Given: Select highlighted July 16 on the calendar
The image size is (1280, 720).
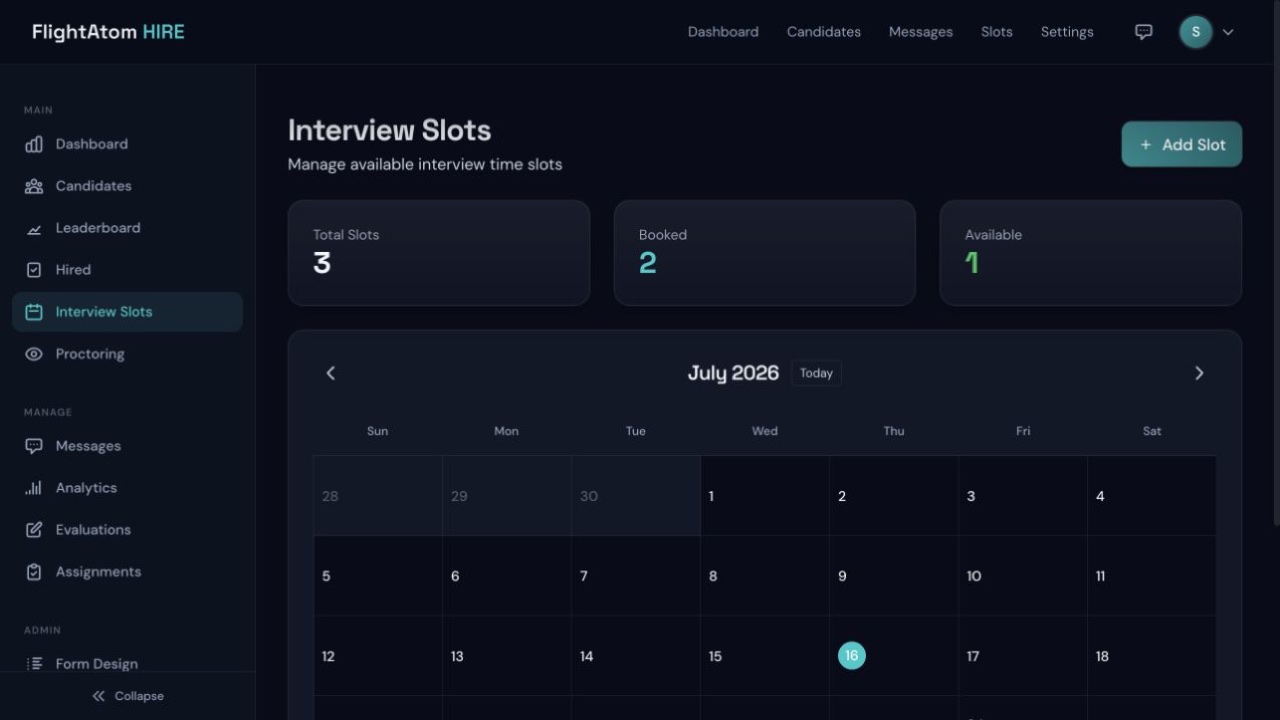Looking at the screenshot, I should (x=852, y=656).
